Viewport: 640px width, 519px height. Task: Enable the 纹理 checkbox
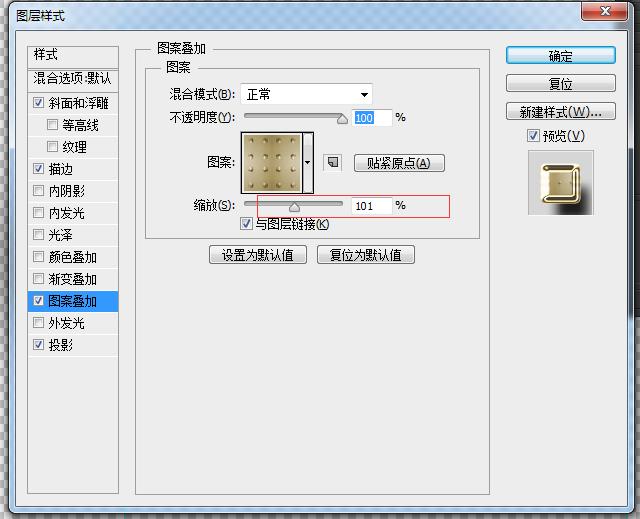[52, 146]
